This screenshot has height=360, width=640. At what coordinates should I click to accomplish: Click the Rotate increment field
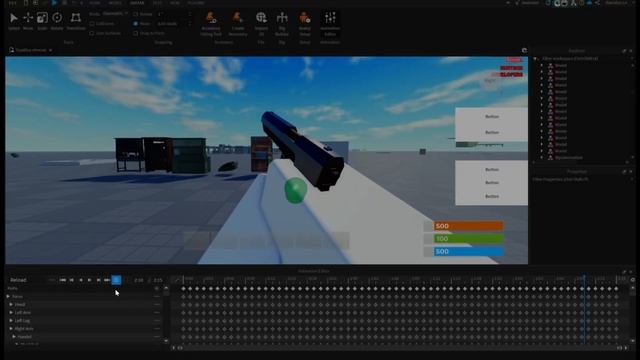[x=173, y=14]
